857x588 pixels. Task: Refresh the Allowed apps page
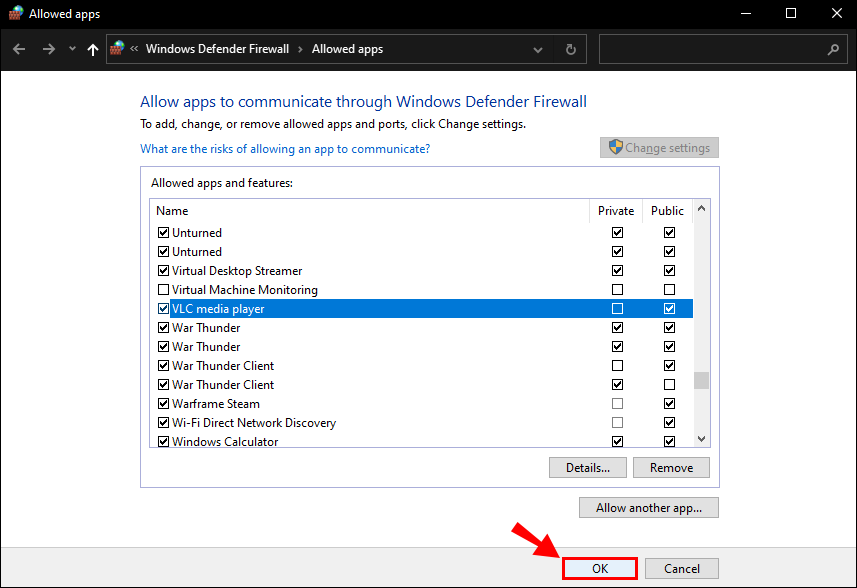(570, 49)
